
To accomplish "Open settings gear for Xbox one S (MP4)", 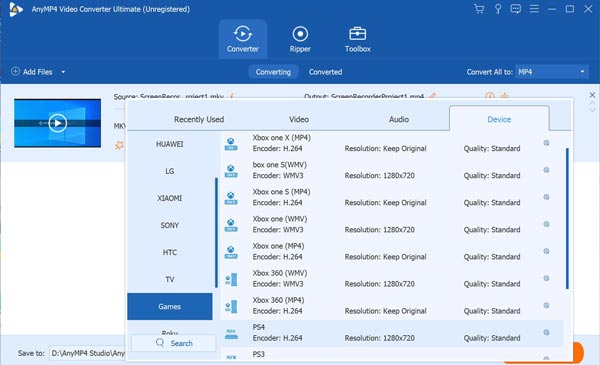I will click(x=546, y=197).
